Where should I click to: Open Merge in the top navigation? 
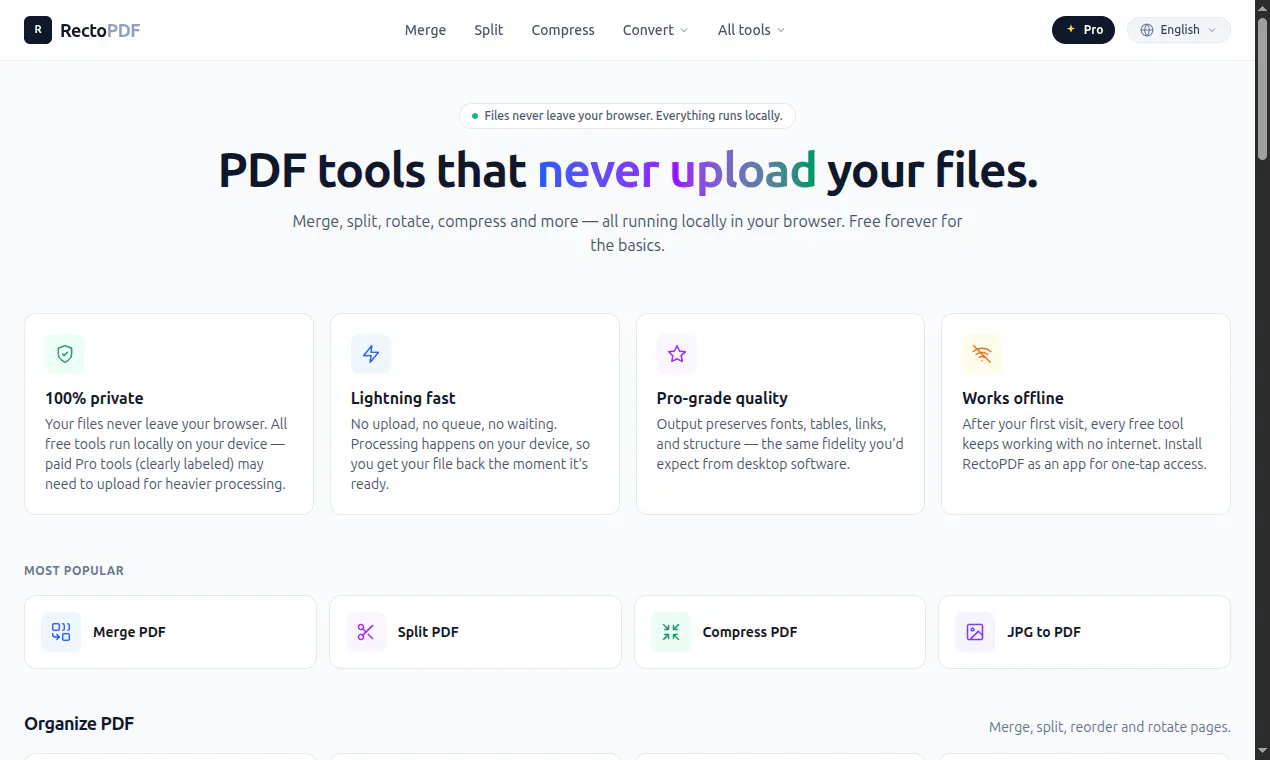pos(425,30)
